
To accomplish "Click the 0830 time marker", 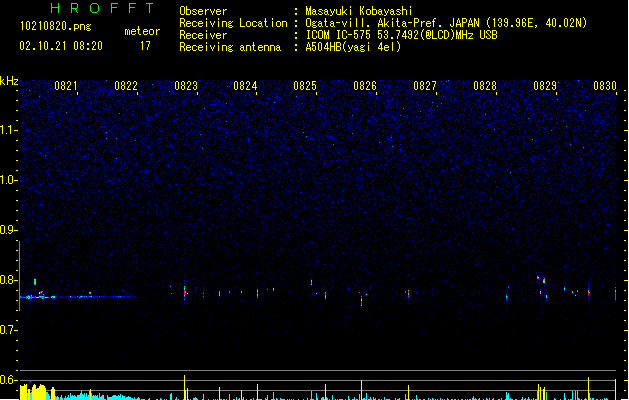I will (605, 86).
